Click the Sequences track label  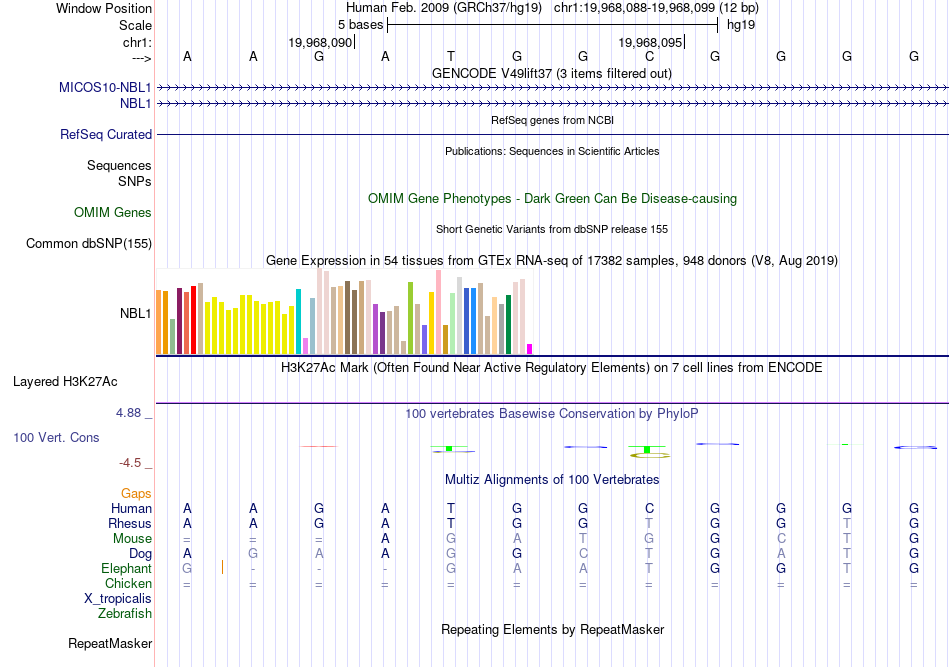click(x=119, y=165)
